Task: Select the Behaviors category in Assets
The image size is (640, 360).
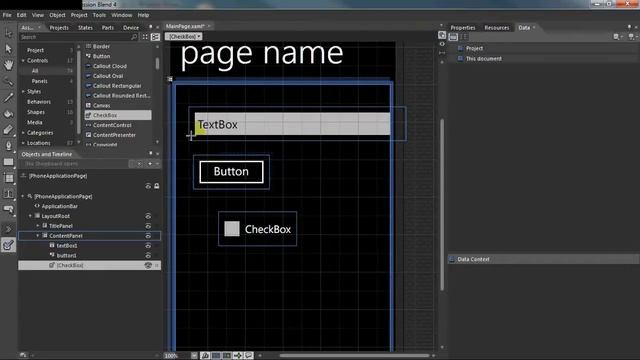Action: 39,102
